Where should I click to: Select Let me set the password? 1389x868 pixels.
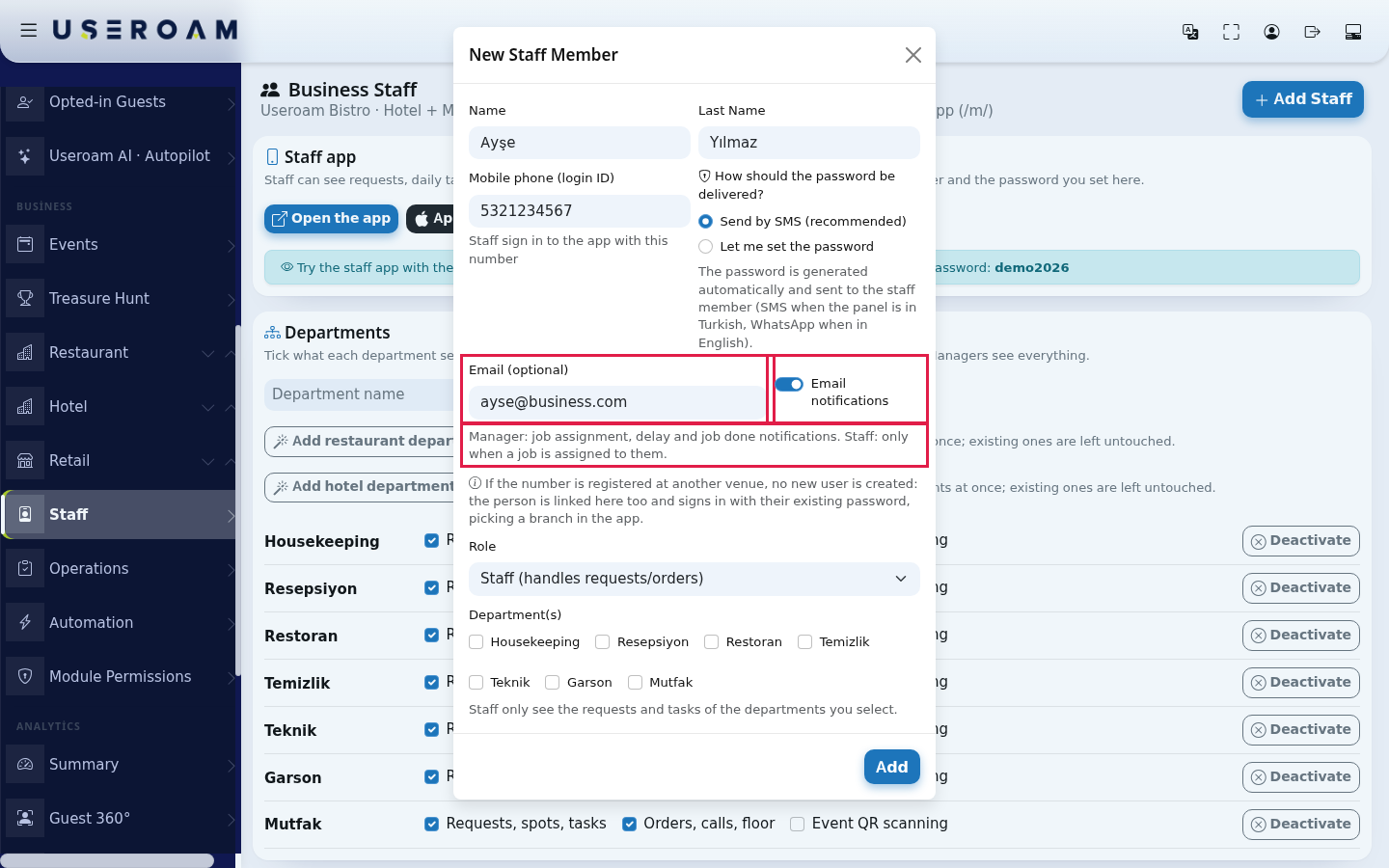click(706, 246)
